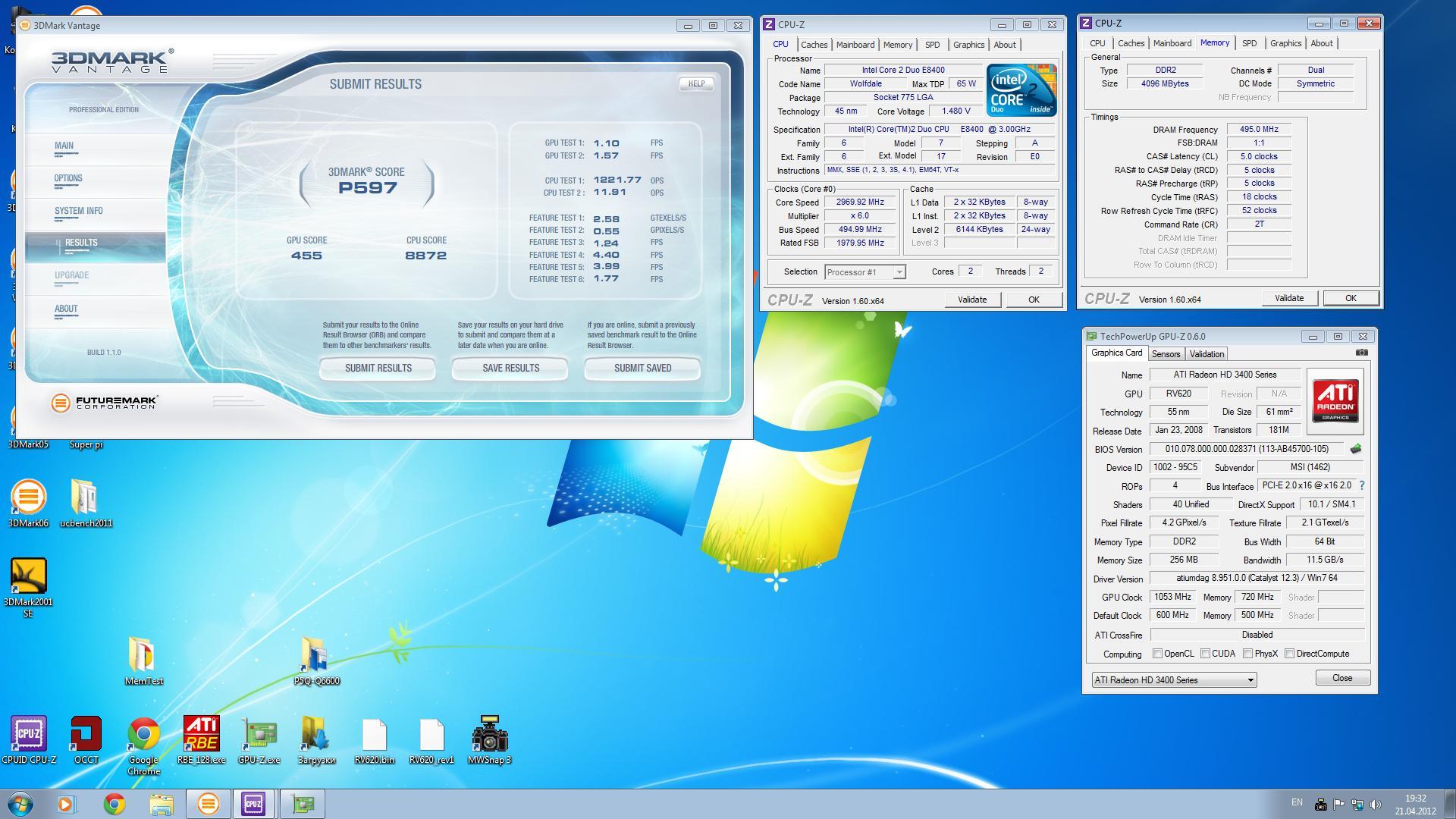The image size is (1456, 819).
Task: Switch to CPU-Z taskbar button
Action: tap(254, 804)
